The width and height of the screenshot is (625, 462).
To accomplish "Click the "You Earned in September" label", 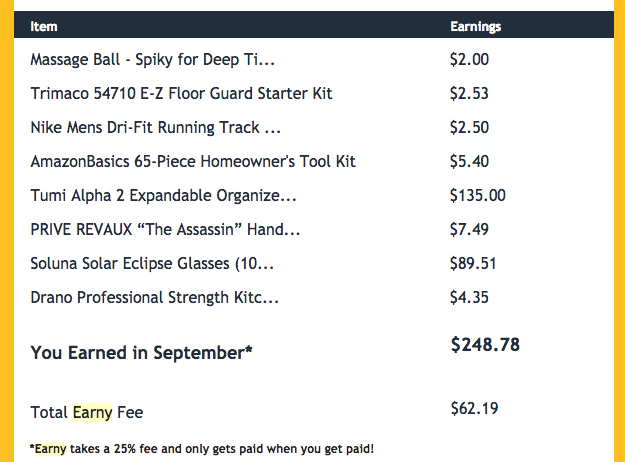I will [x=141, y=352].
